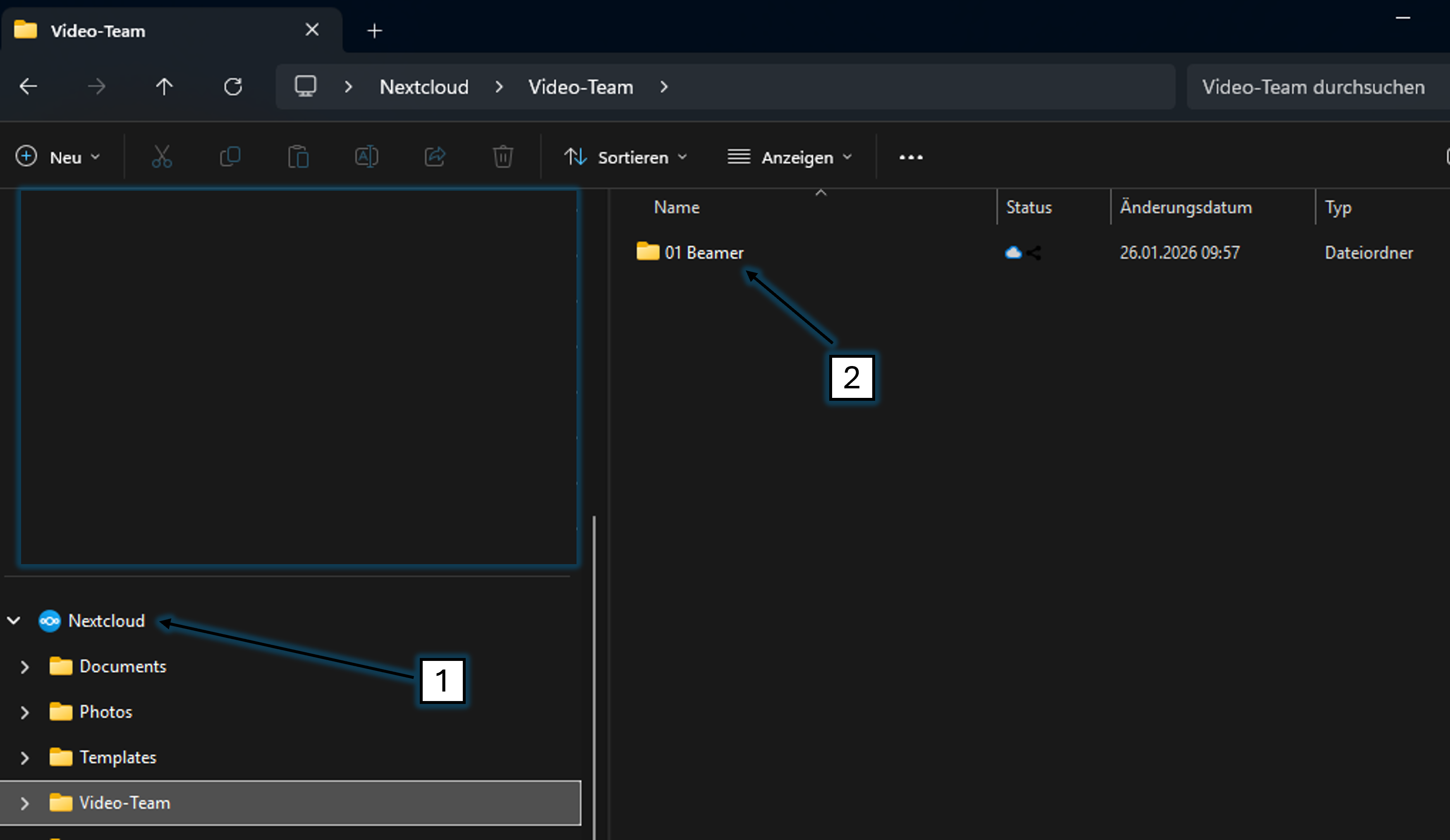This screenshot has width=1450, height=840.
Task: Go up one folder level
Action: click(x=164, y=87)
